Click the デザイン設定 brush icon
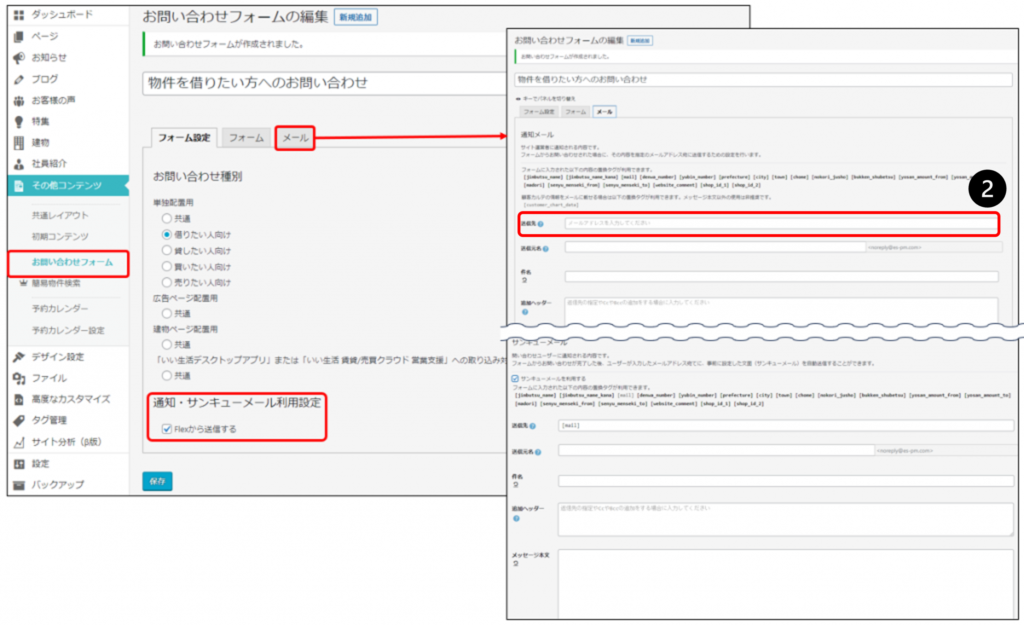 coord(19,357)
